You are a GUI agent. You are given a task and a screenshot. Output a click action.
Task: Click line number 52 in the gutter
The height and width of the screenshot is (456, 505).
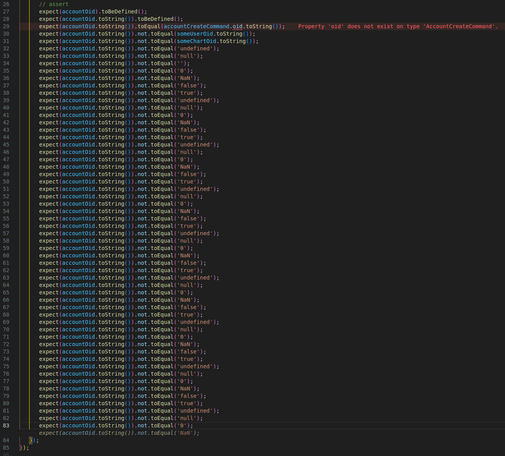(x=6, y=196)
